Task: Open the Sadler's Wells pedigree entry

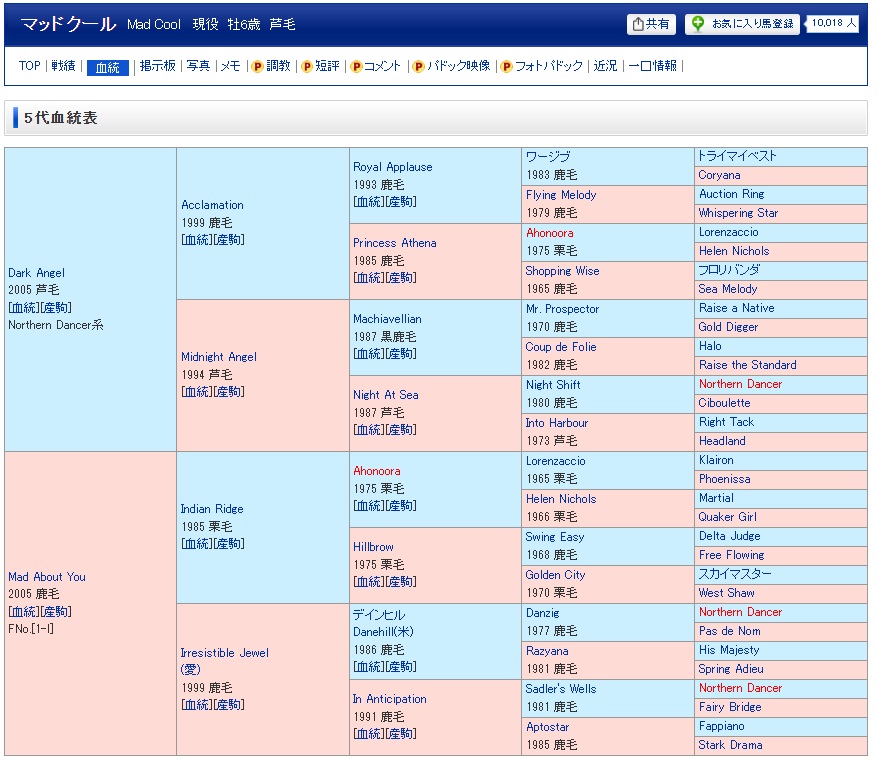Action: point(560,689)
